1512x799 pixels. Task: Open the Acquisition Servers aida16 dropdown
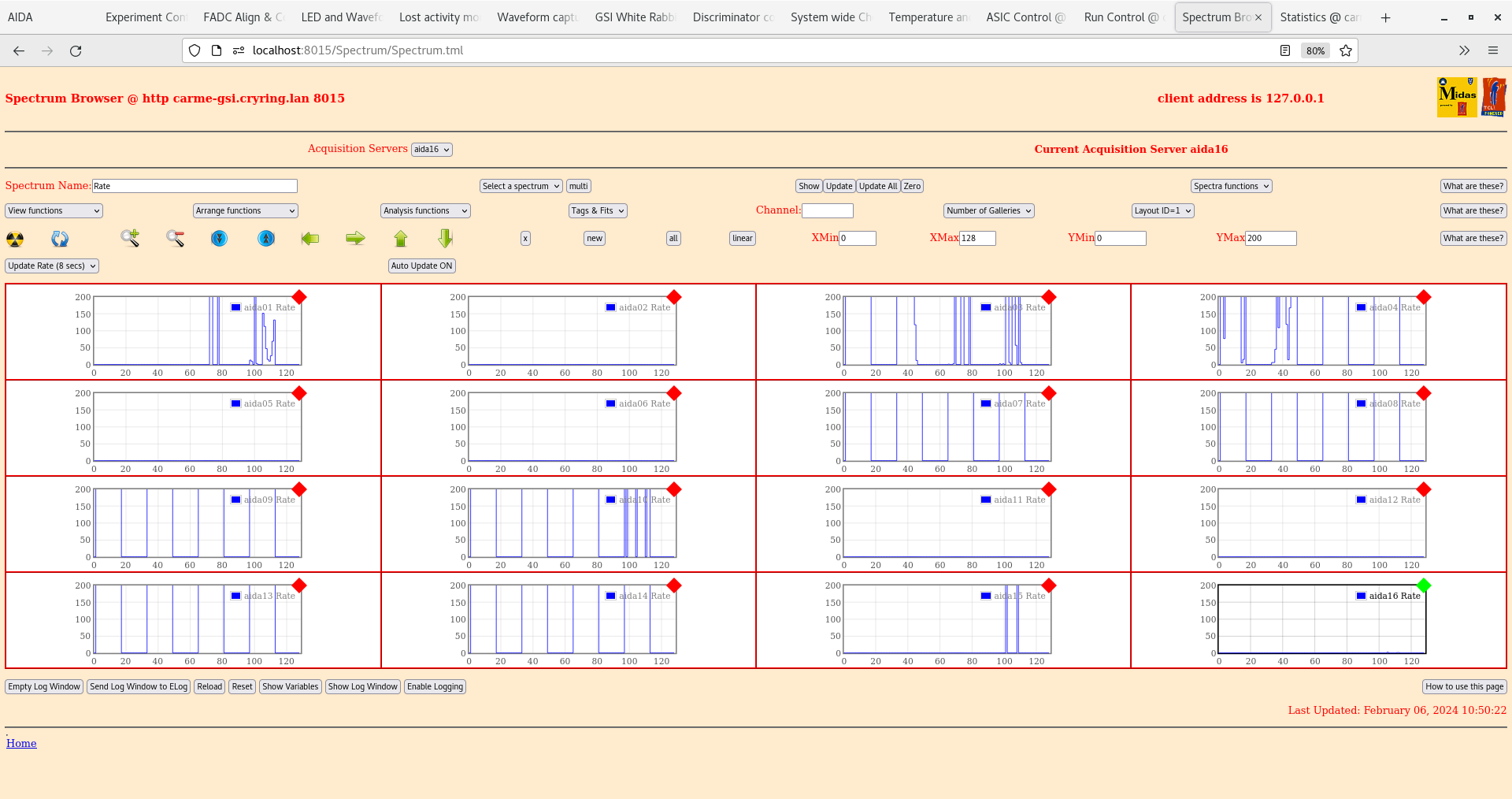pos(432,150)
